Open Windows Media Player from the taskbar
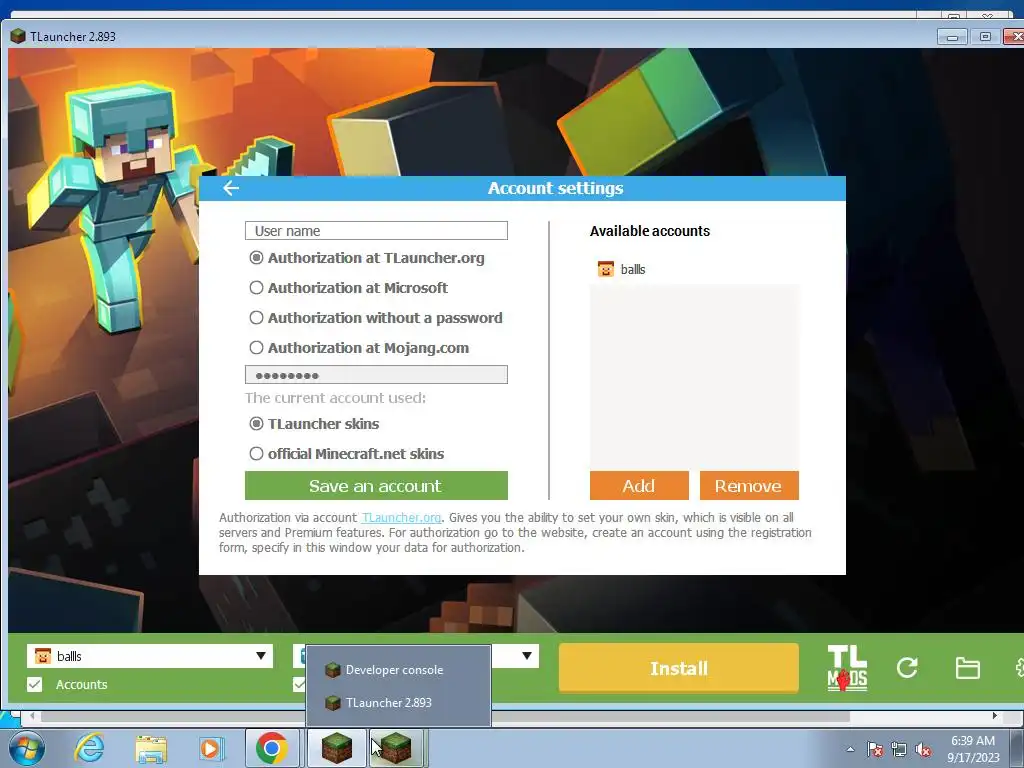 point(212,748)
